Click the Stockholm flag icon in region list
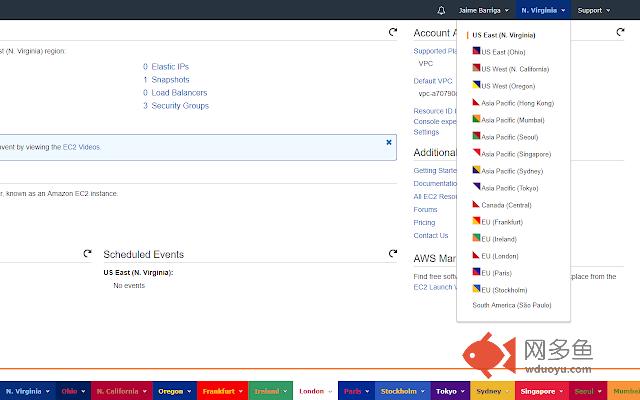The height and width of the screenshot is (400, 640). 476,289
